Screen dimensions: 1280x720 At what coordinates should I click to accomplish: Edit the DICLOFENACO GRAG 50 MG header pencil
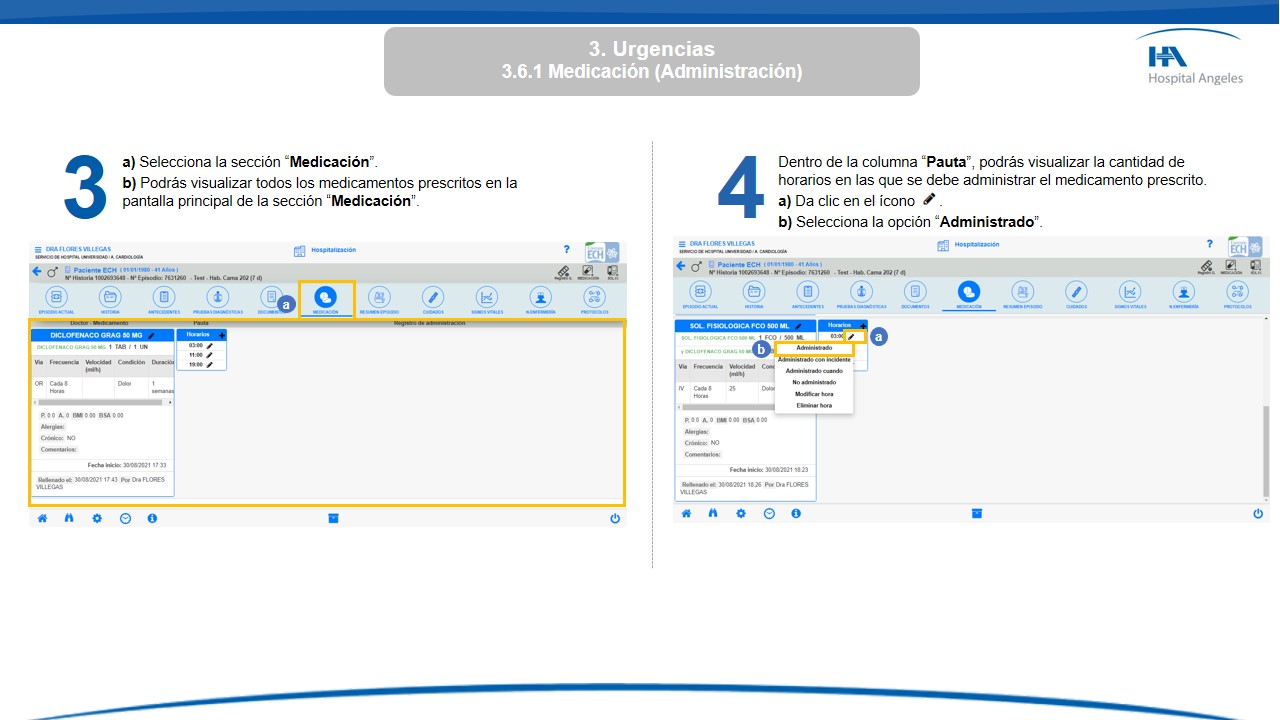click(x=151, y=335)
